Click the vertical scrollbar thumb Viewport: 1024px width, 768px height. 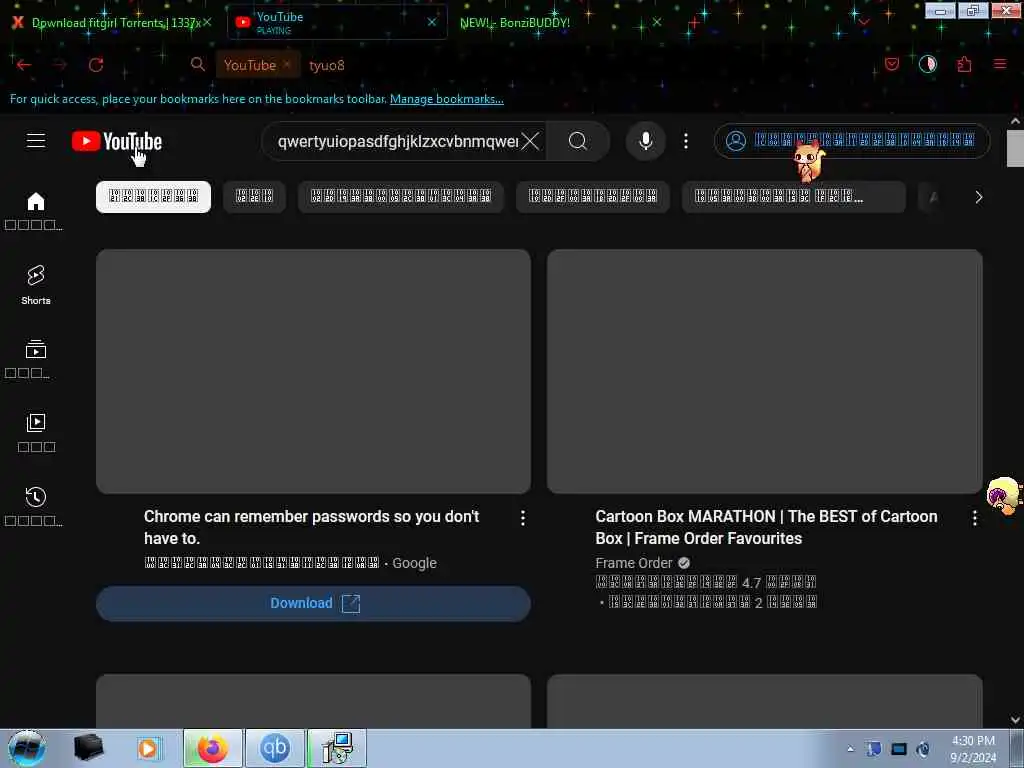point(1015,148)
